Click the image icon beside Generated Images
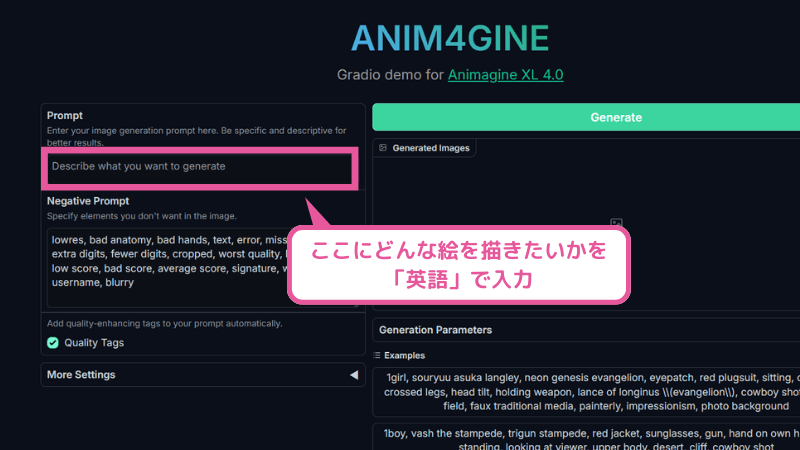This screenshot has height=450, width=800. click(383, 148)
